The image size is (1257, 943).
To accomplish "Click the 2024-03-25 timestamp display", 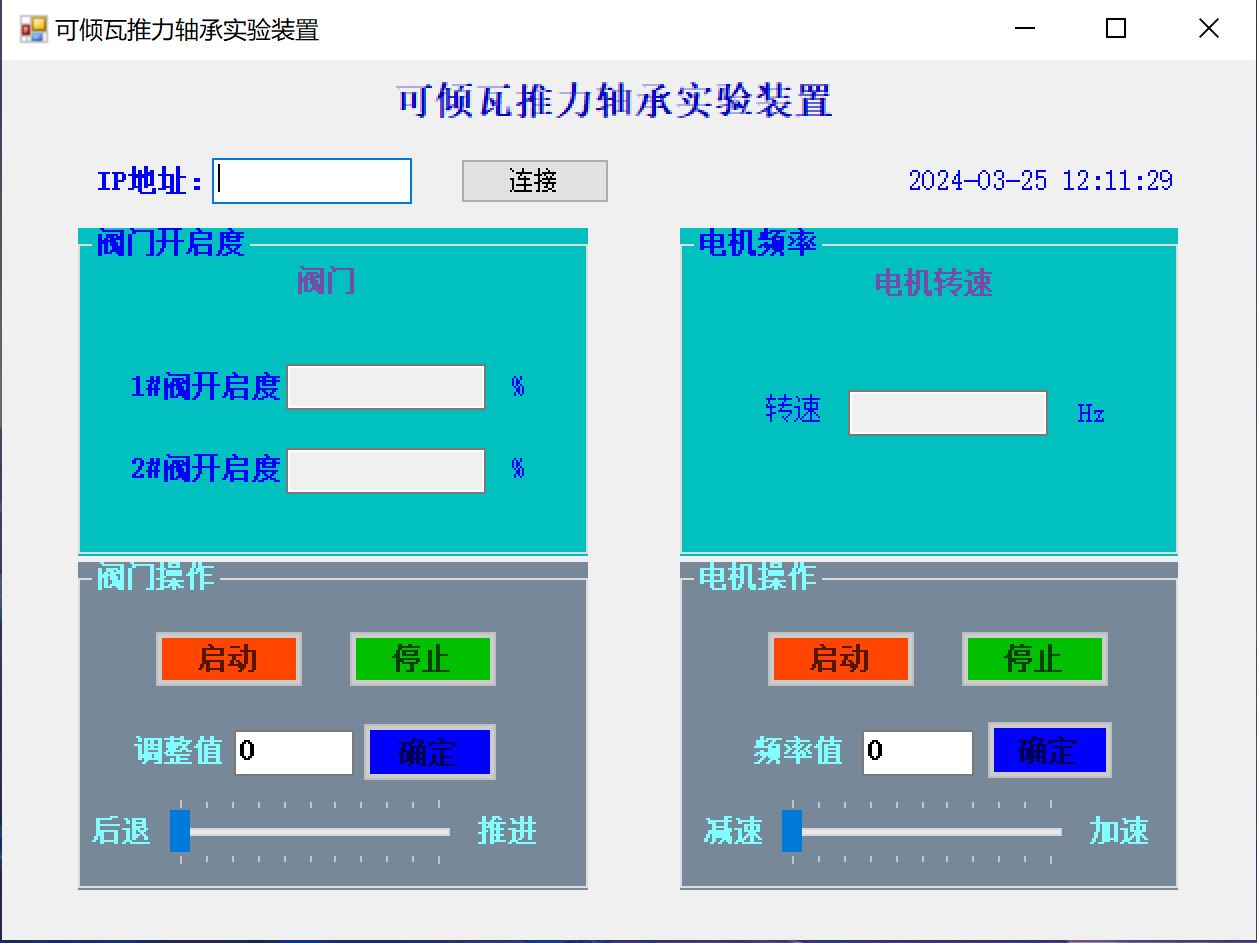I will click(1040, 180).
